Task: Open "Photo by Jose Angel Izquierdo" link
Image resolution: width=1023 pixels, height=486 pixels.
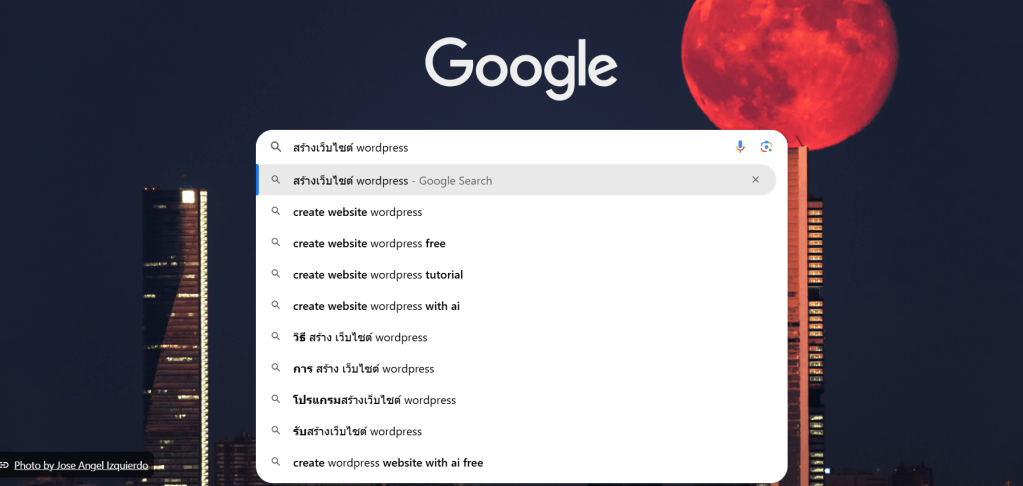Action: pyautogui.click(x=81, y=465)
